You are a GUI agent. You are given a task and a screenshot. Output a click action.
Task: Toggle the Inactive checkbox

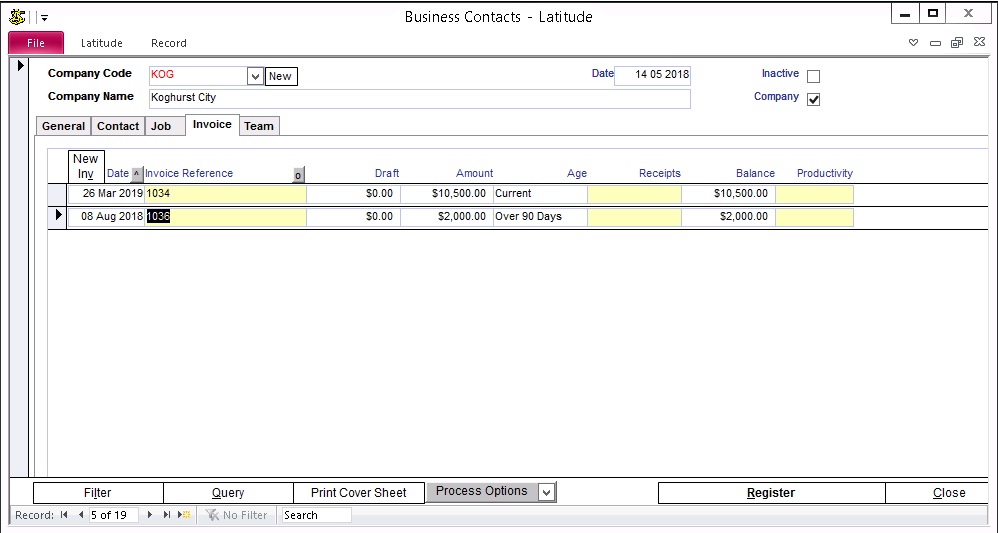tap(813, 76)
